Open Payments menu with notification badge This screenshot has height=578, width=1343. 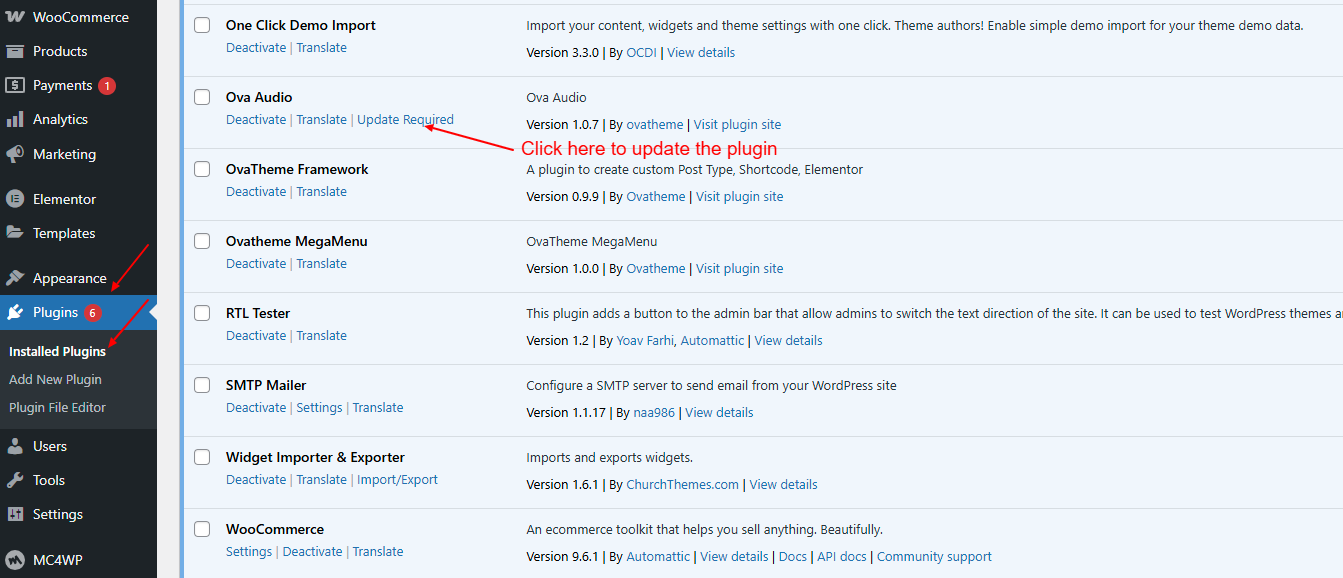[62, 85]
